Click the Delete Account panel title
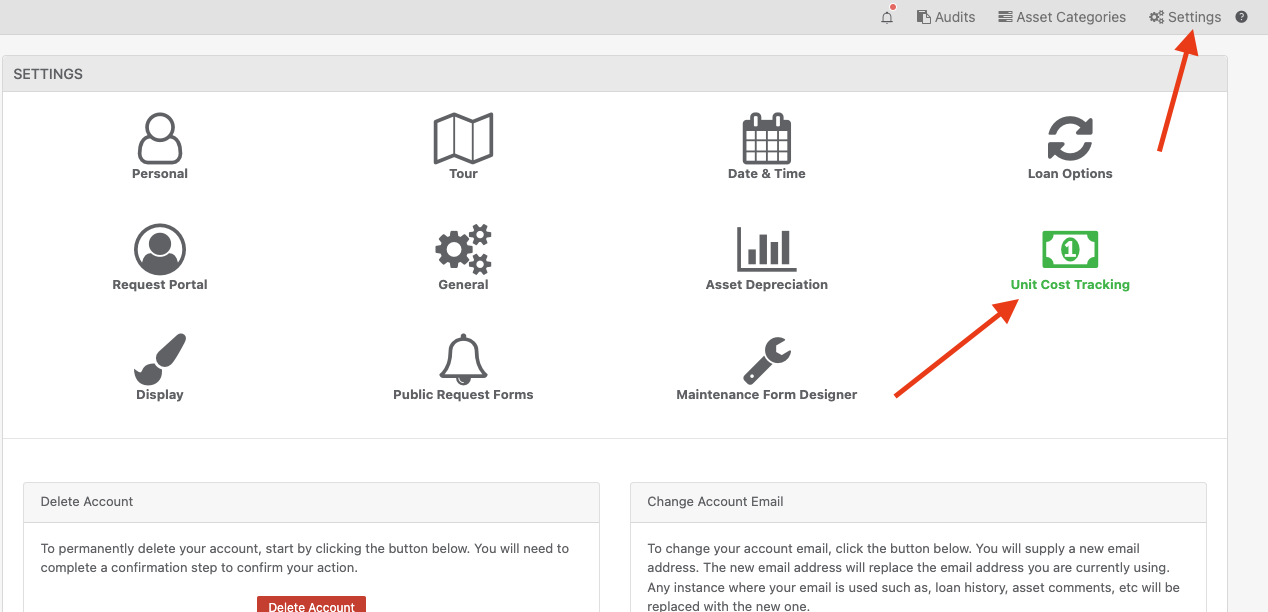This screenshot has height=612, width=1268. (x=87, y=501)
